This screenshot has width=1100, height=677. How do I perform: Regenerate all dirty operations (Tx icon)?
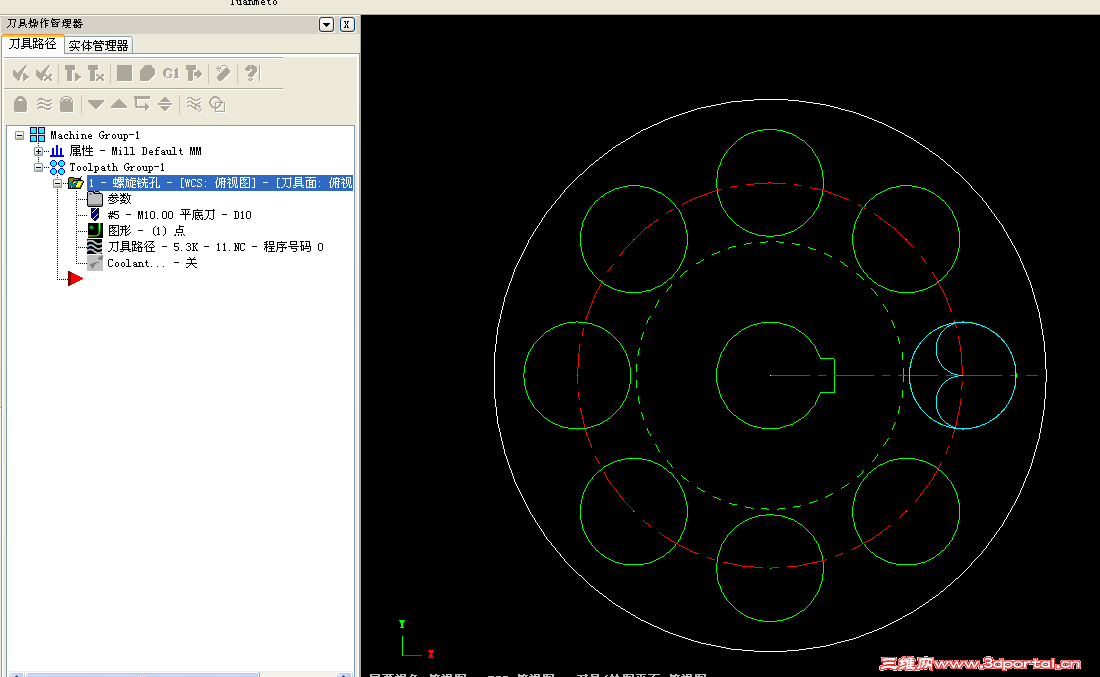pyautogui.click(x=95, y=73)
